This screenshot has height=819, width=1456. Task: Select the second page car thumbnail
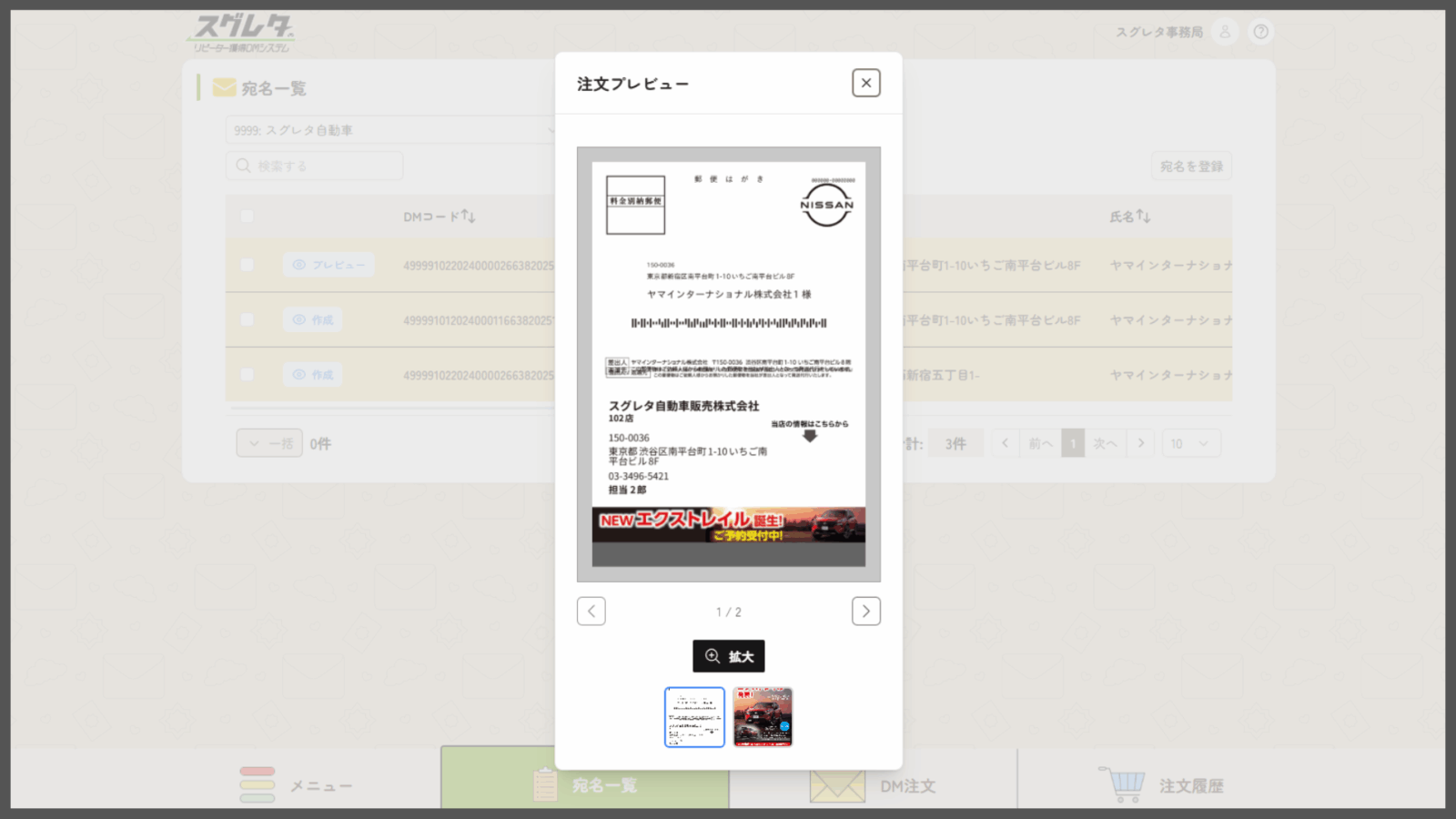763,717
